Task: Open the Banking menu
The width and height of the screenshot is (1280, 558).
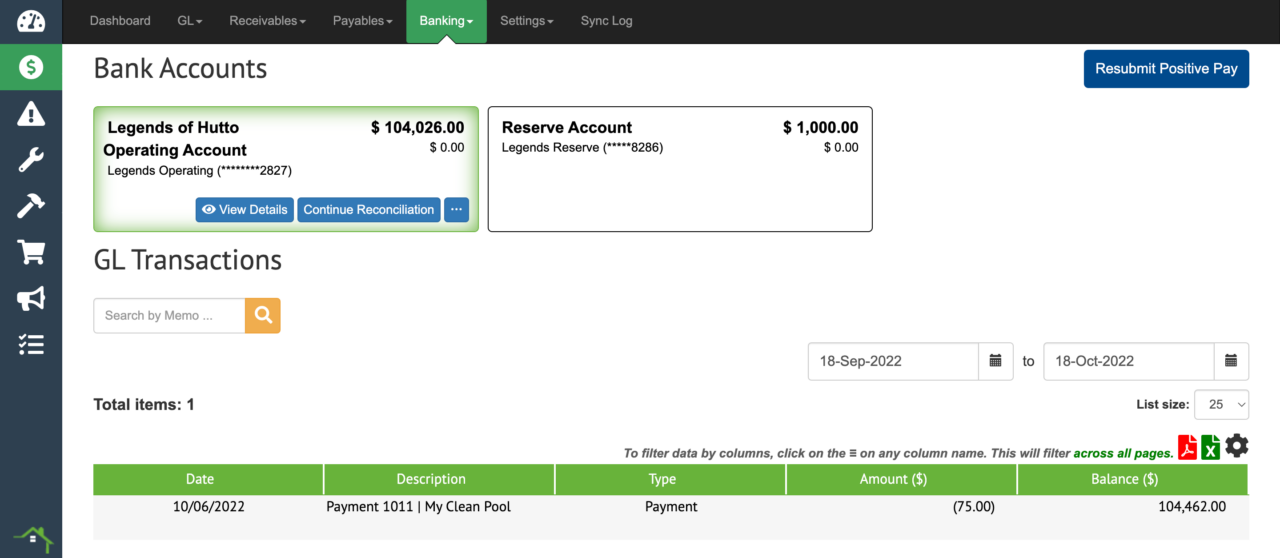Action: [x=446, y=21]
